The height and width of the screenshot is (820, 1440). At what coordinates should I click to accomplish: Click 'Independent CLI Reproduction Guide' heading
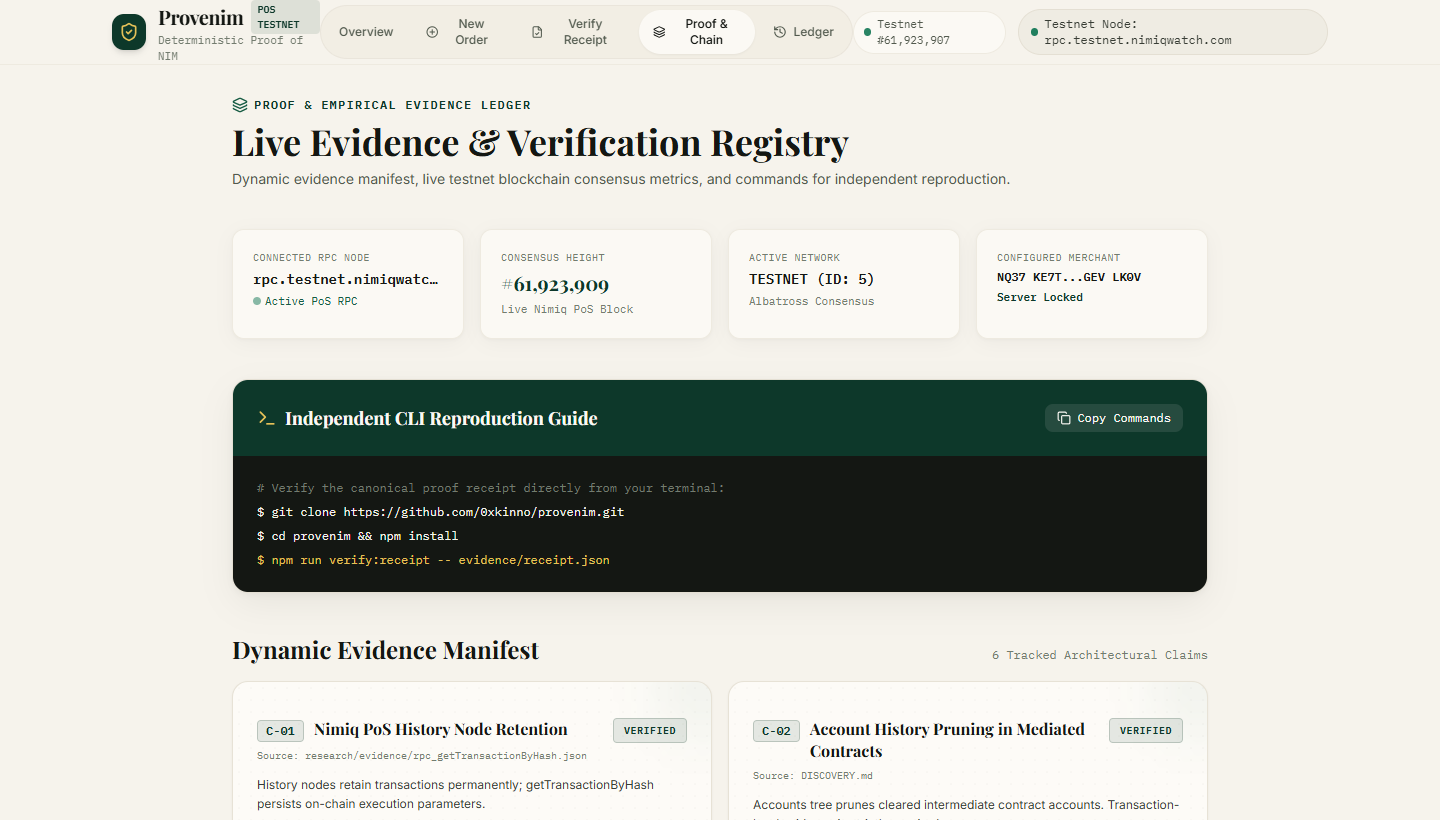[x=441, y=418]
